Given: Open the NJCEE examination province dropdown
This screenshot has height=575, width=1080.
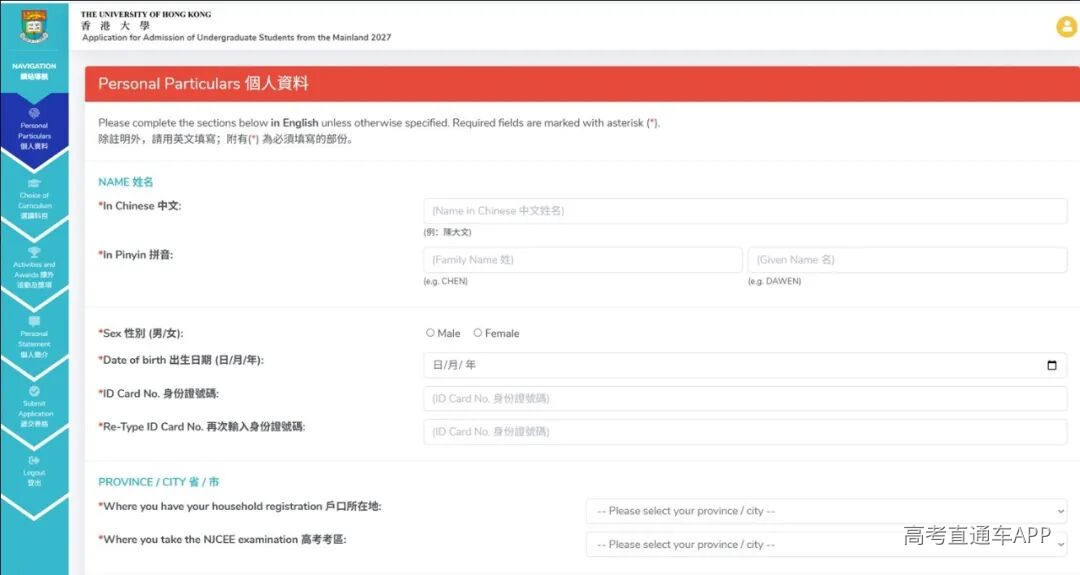Looking at the screenshot, I should pyautogui.click(x=827, y=544).
